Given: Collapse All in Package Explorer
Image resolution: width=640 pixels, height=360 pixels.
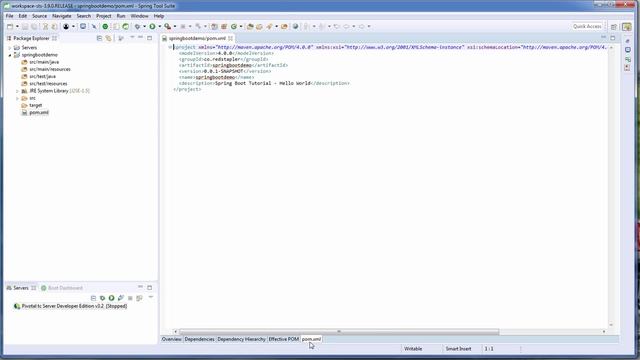Looking at the screenshot, I should coord(99,38).
